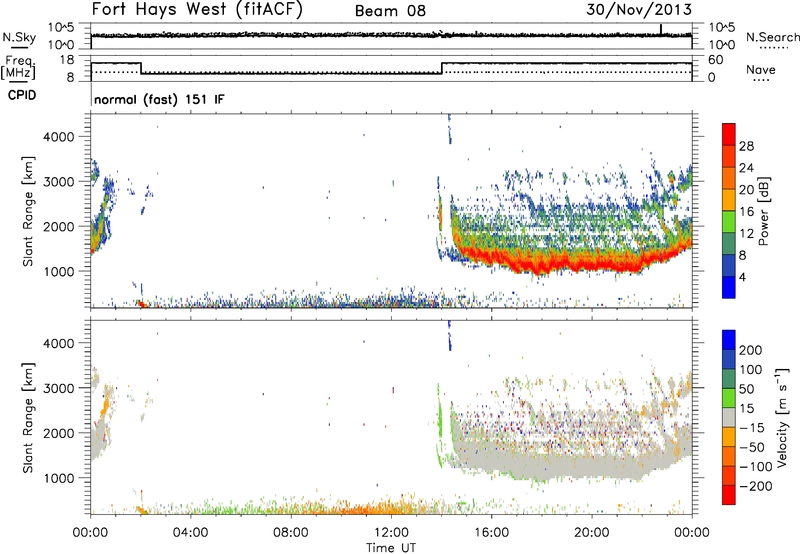
Task: Click the blue bottom of power colorbar
Action: pos(729,287)
